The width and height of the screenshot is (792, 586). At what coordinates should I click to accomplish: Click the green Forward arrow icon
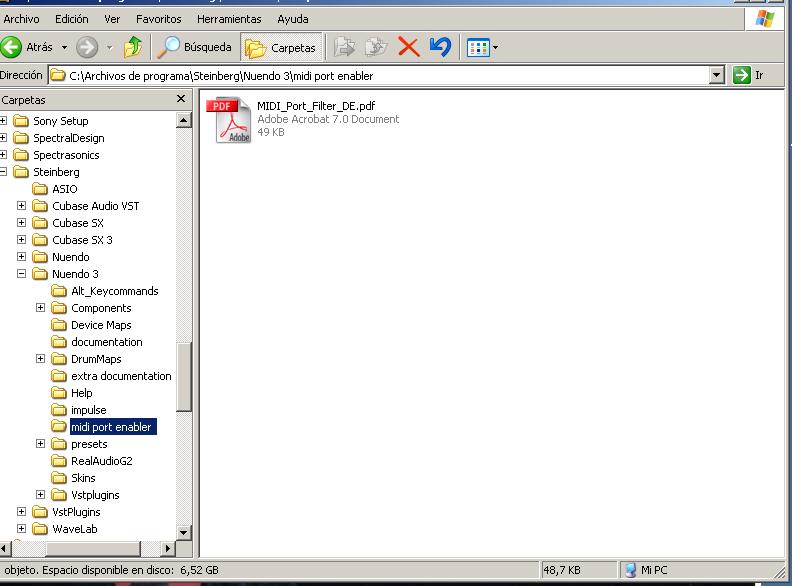(87, 47)
